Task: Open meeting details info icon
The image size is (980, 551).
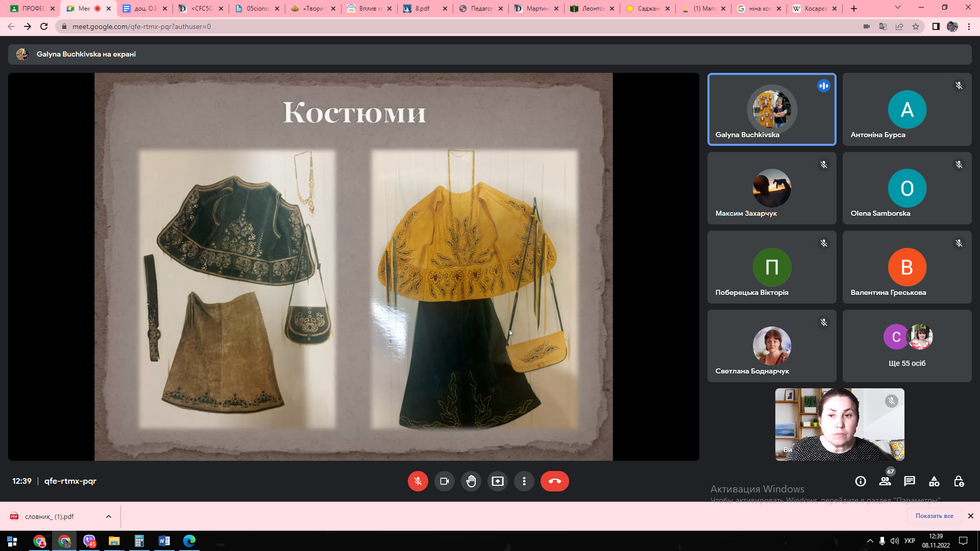Action: (860, 481)
